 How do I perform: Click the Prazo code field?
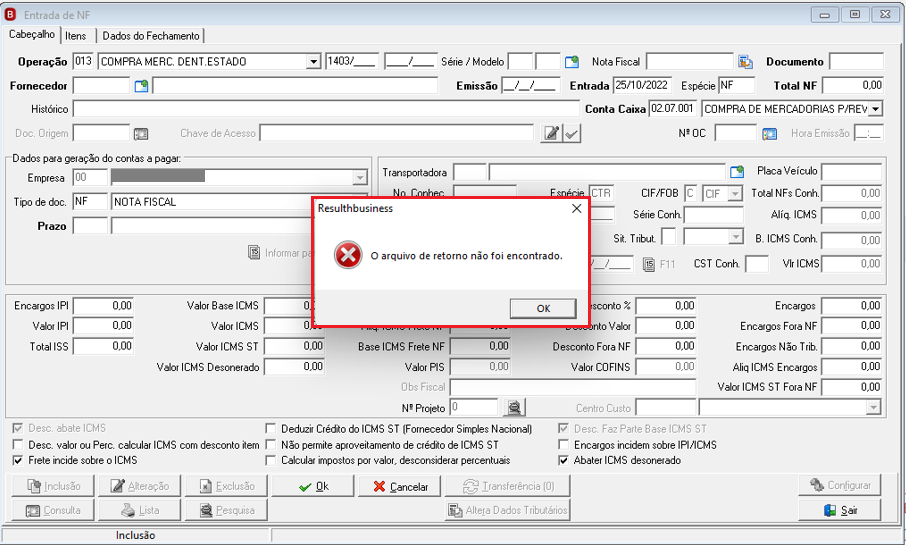(90, 226)
